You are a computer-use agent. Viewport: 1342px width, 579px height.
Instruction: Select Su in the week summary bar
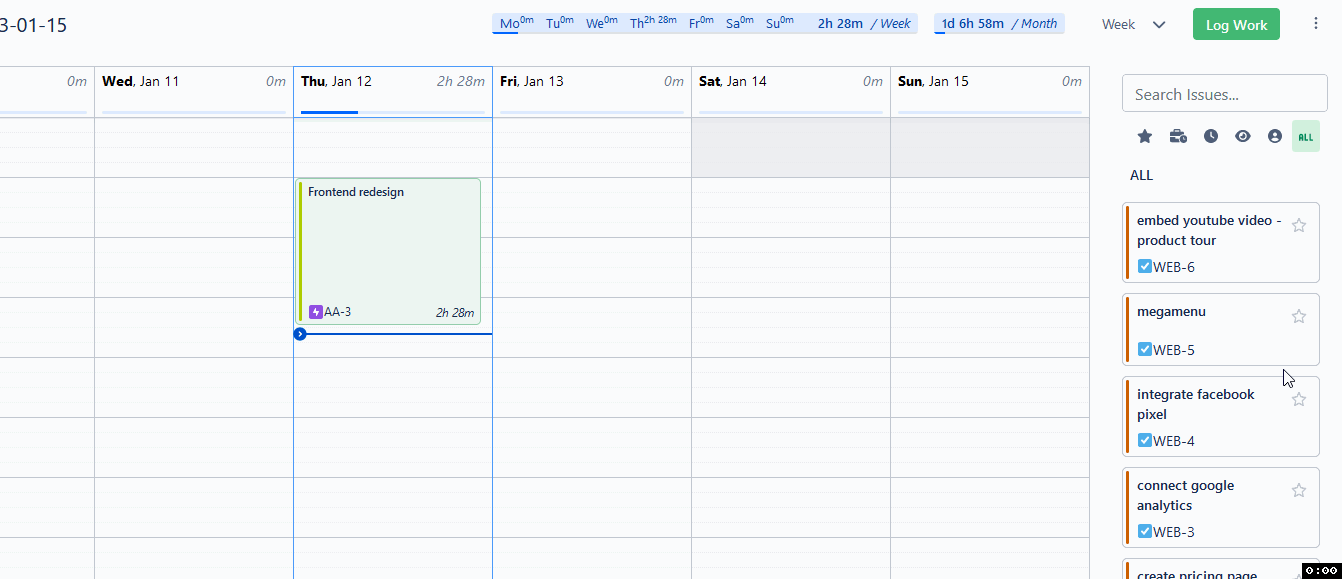(780, 23)
